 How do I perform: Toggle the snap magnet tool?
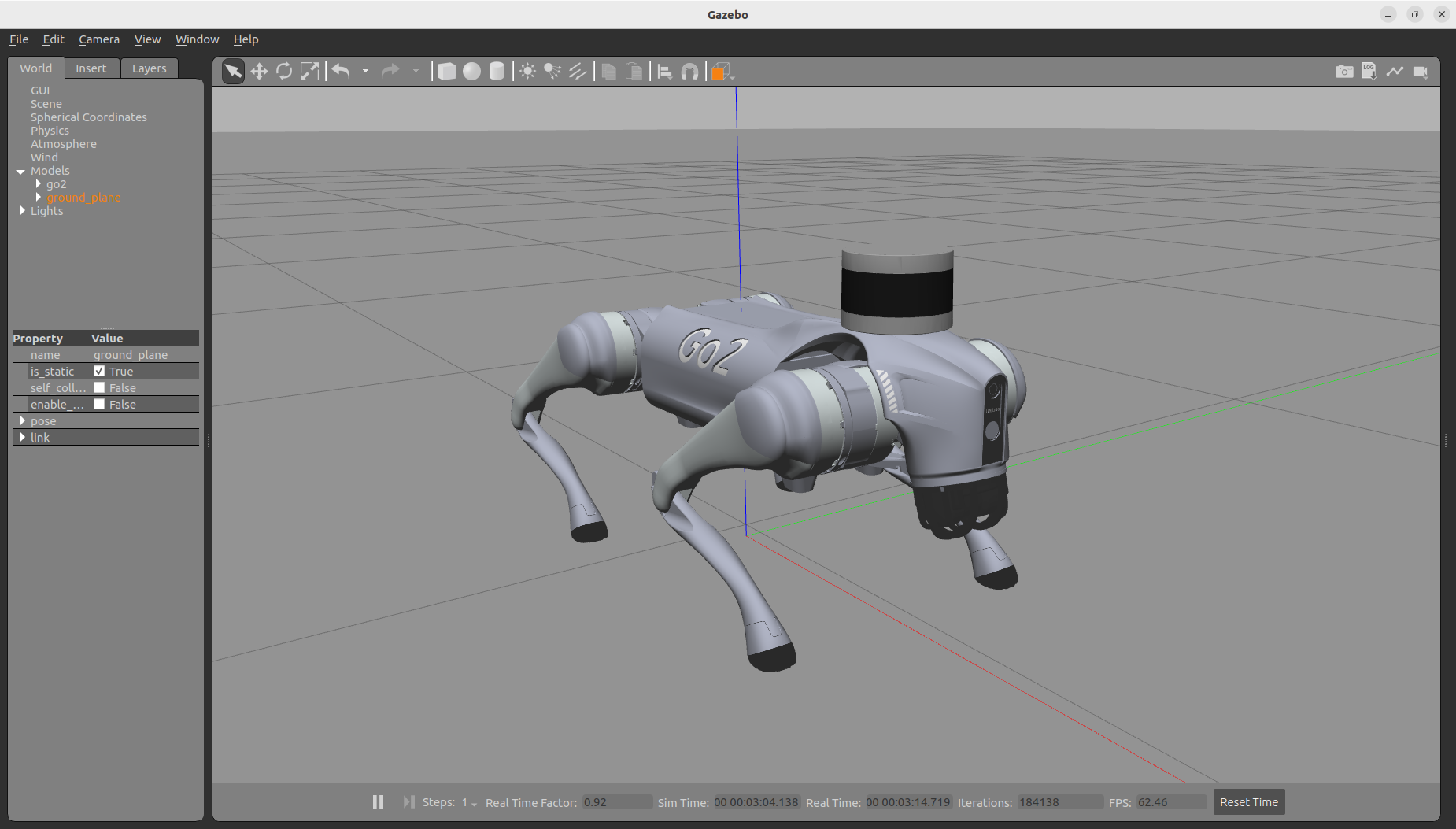[x=689, y=72]
